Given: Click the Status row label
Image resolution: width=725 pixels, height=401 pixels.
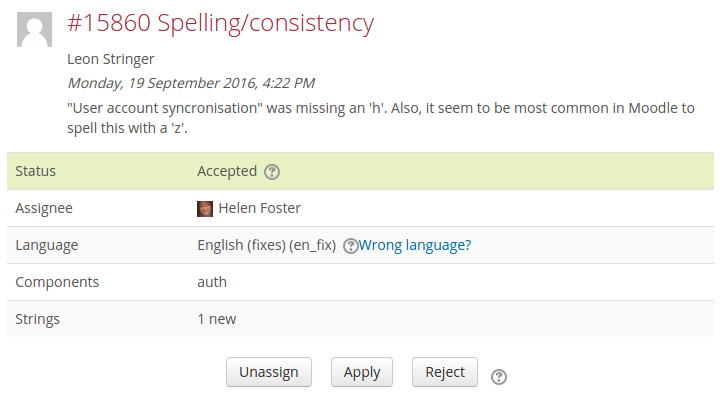Looking at the screenshot, I should [x=36, y=171].
